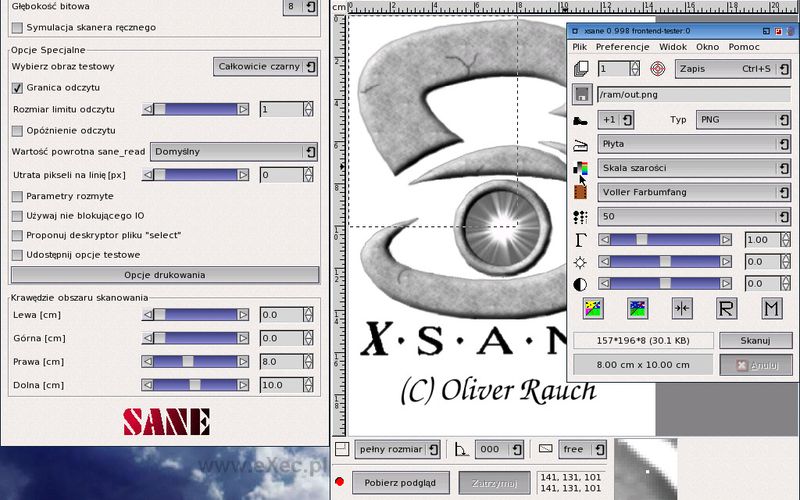
Task: Open the resolution 50 dropdown
Action: tap(694, 216)
